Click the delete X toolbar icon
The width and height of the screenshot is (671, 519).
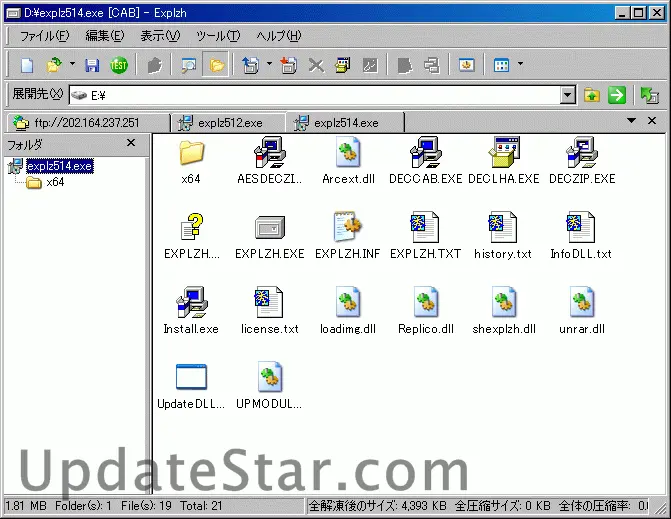tap(316, 65)
